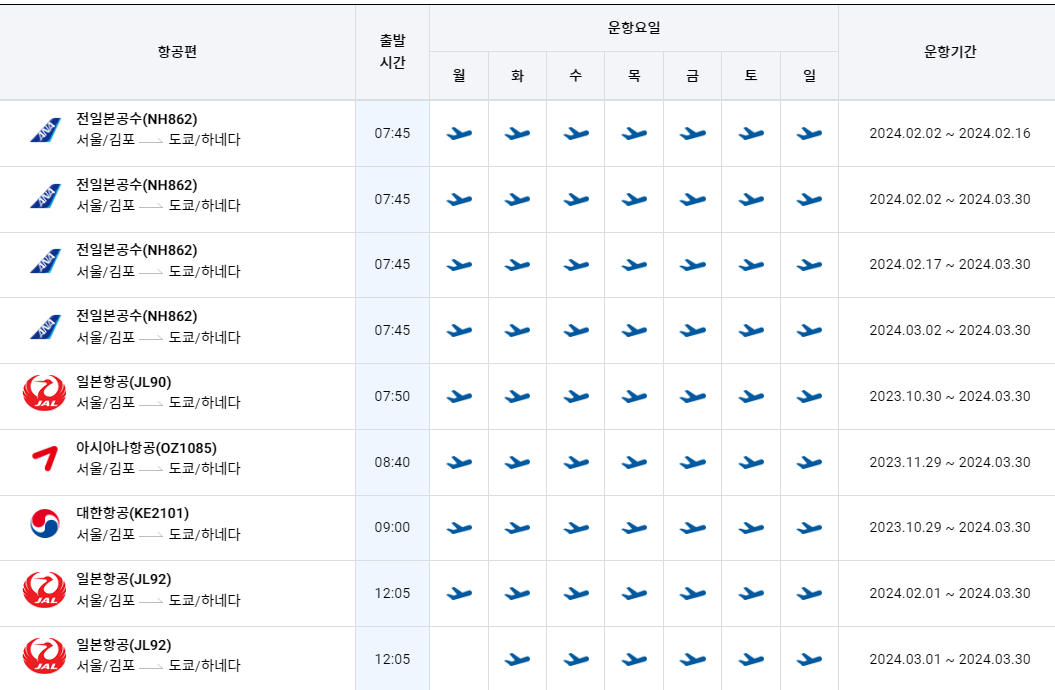
Task: Click the 항공편 column header
Action: coord(177,52)
